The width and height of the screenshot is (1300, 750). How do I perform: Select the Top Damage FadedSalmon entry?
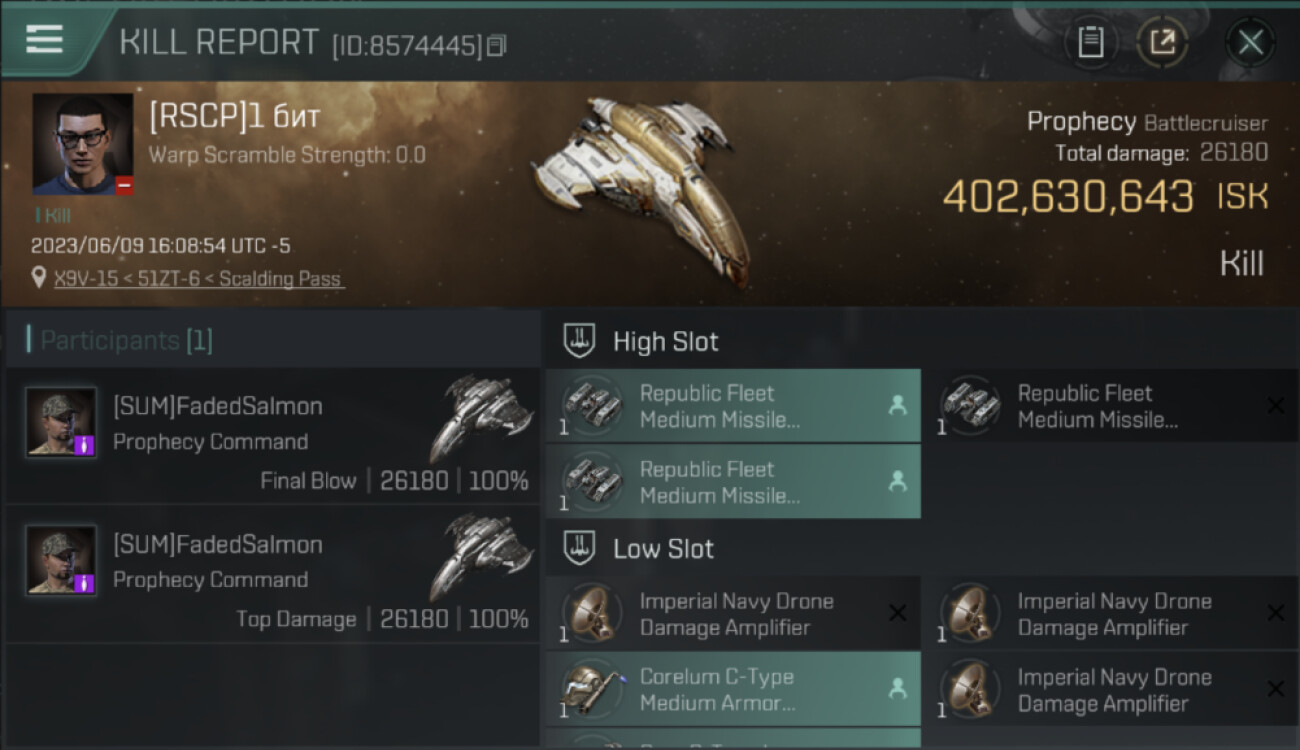(272, 574)
